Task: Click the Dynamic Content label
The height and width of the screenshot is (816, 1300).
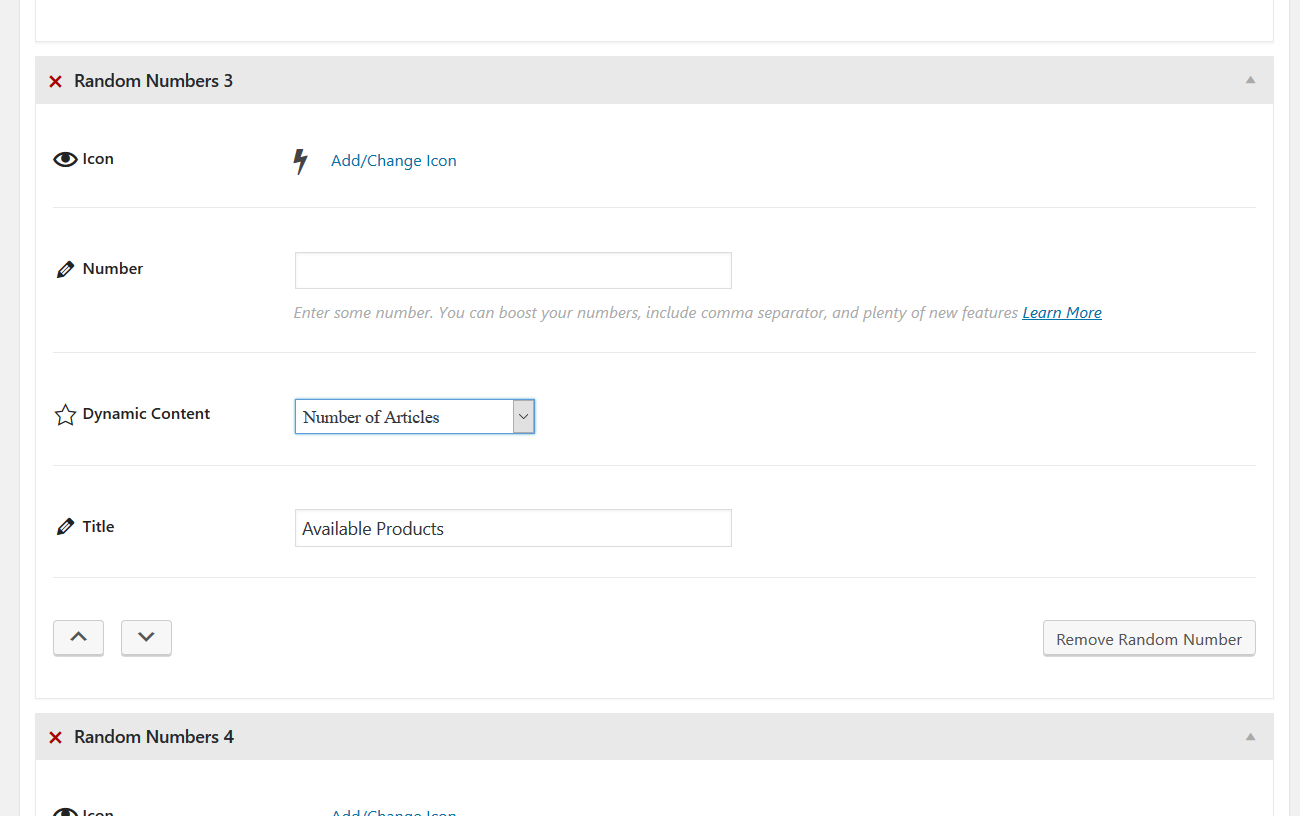Action: 146,414
